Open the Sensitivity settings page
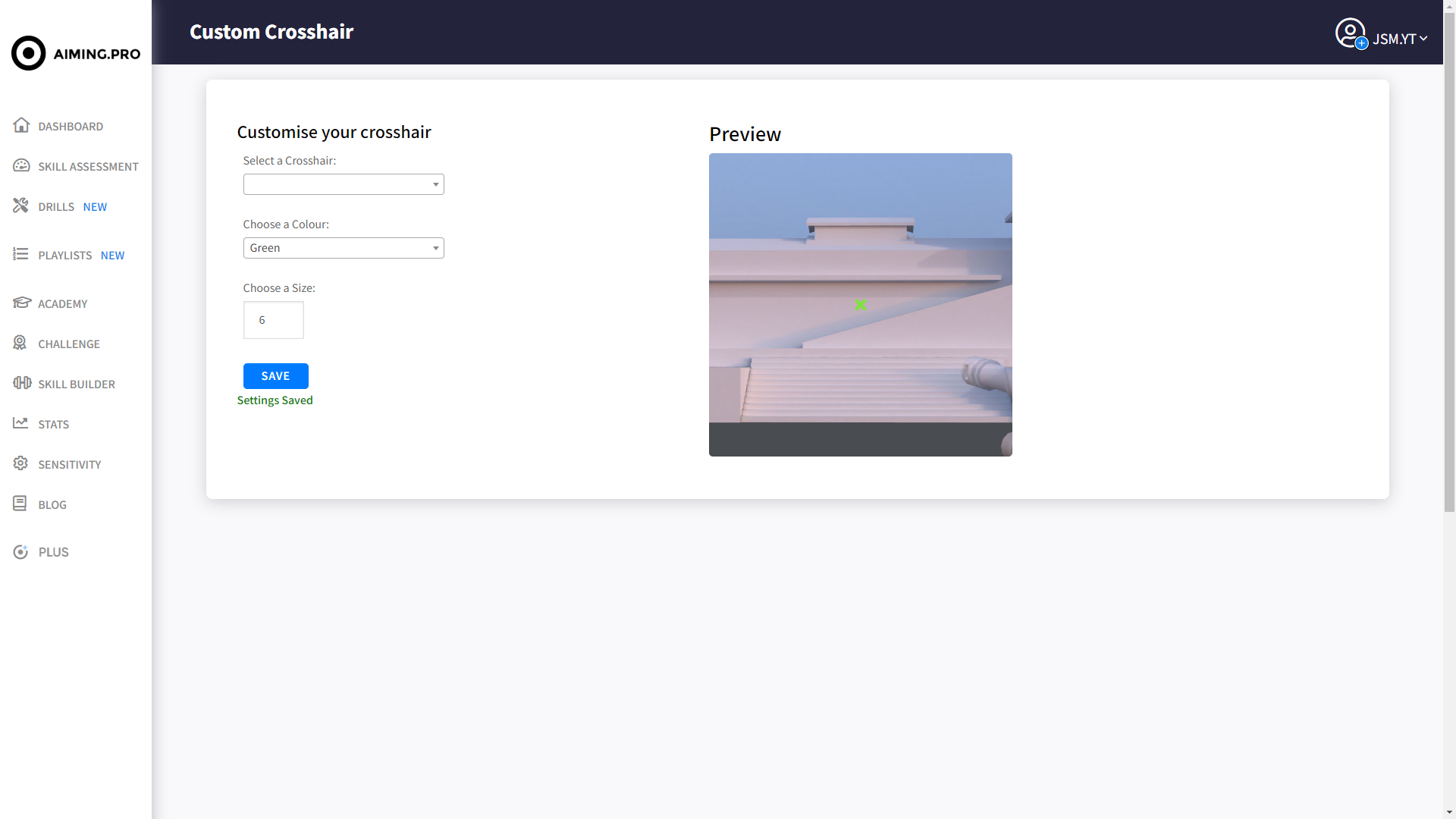The image size is (1456, 819). coord(70,464)
